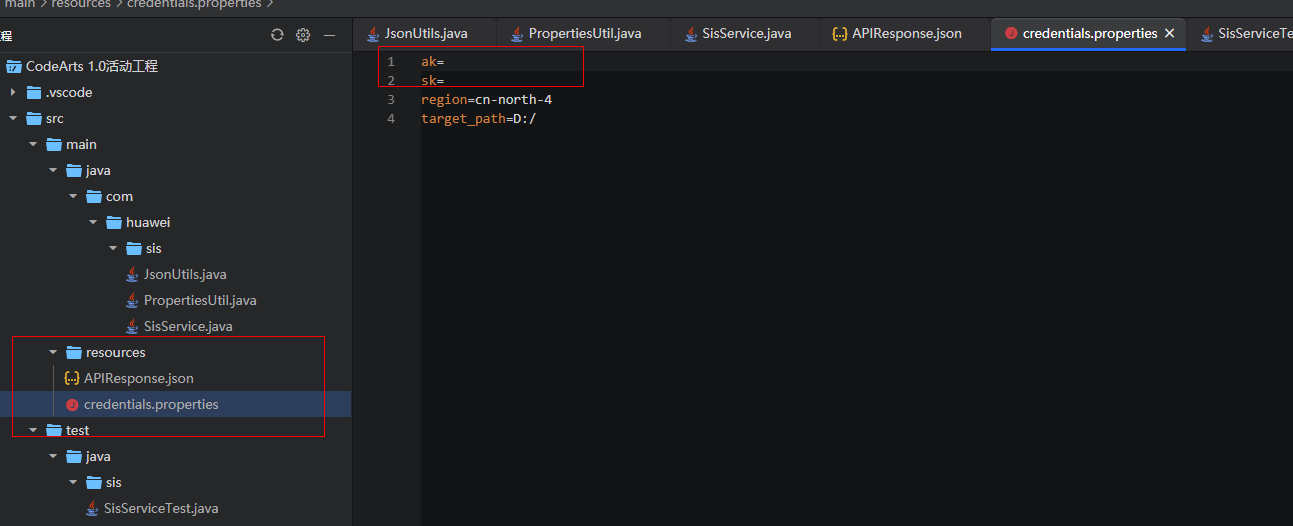Collapse the src folder
Viewport: 1293px width, 526px height.
point(13,119)
